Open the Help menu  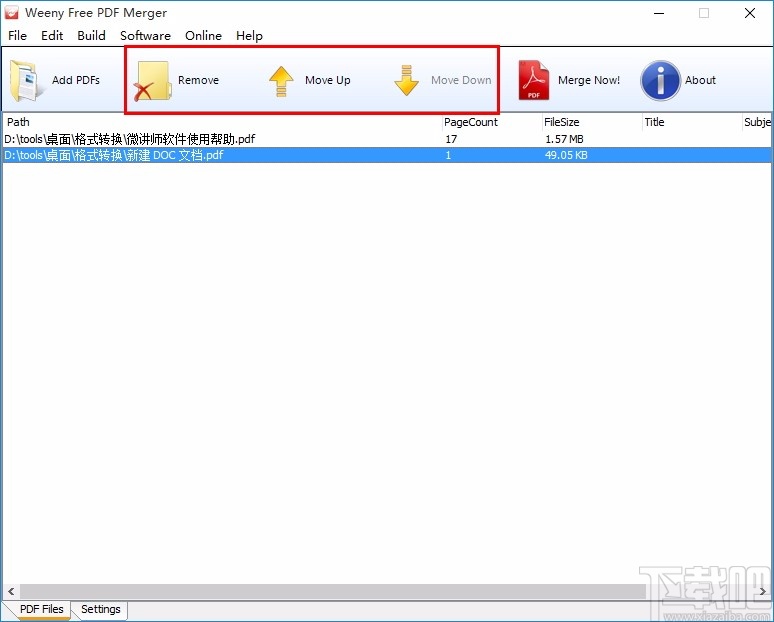(x=249, y=36)
